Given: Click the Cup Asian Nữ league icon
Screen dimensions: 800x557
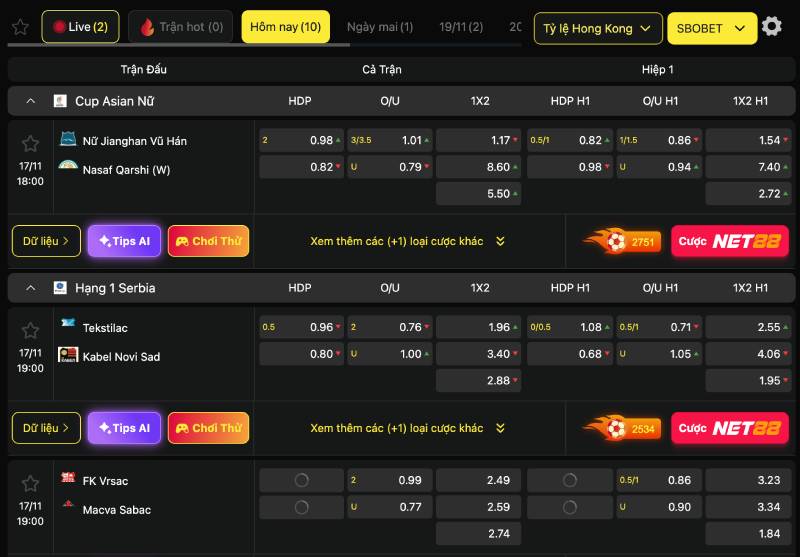Looking at the screenshot, I should click(60, 101).
